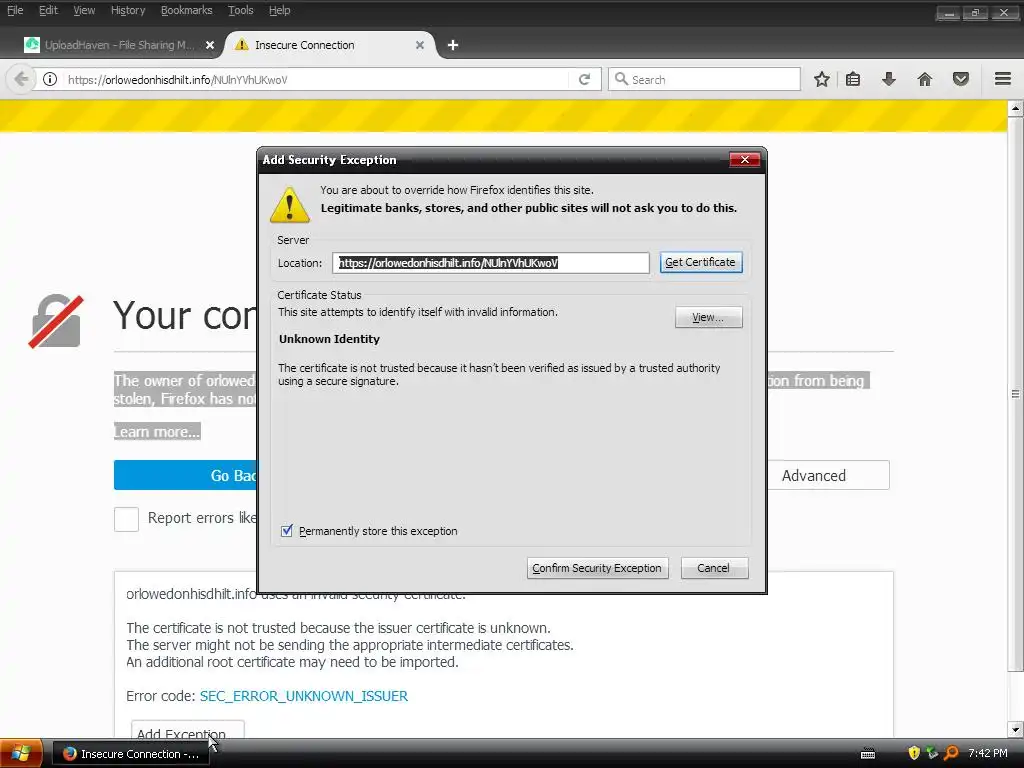This screenshot has width=1024, height=768.
Task: Open site information icon in address bar
Action: 50,79
